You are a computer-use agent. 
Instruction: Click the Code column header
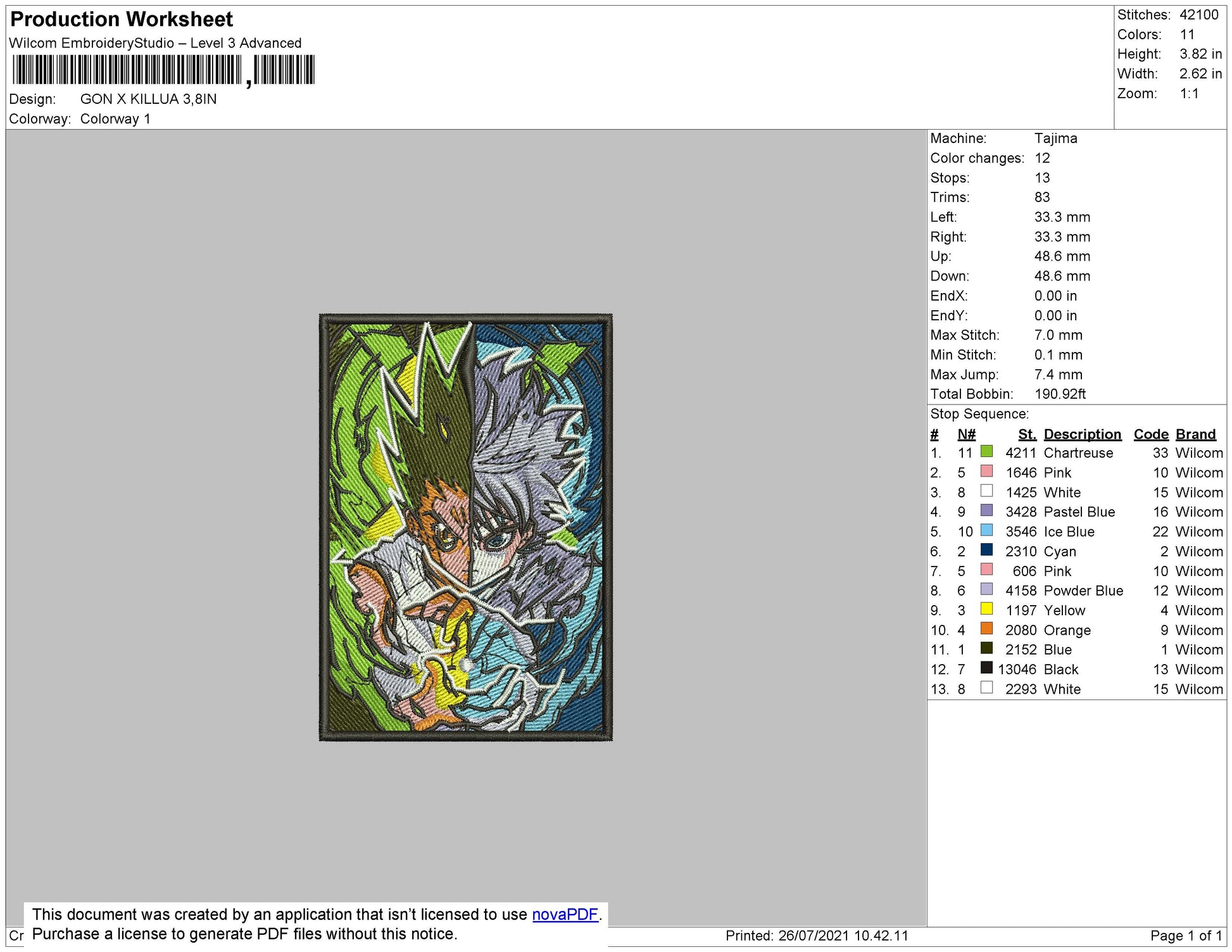pyautogui.click(x=1150, y=434)
